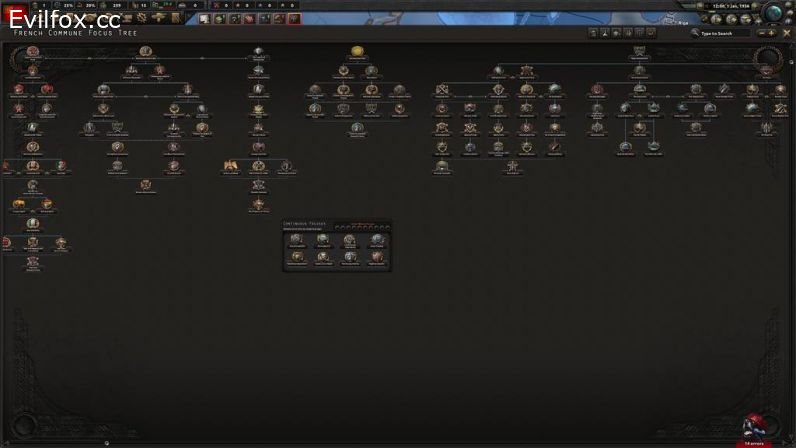
Task: Select the topmost focus icon of the far-left branch
Action: pyautogui.click(x=32, y=52)
